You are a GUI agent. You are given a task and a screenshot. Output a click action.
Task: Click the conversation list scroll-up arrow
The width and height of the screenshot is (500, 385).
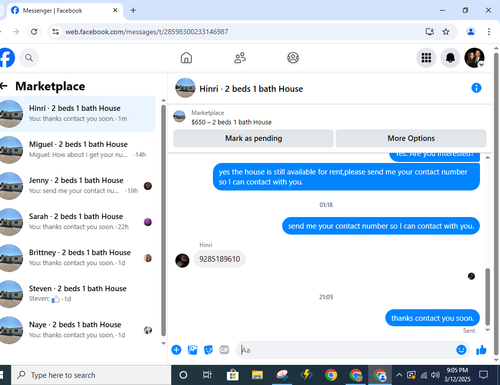pos(163,100)
